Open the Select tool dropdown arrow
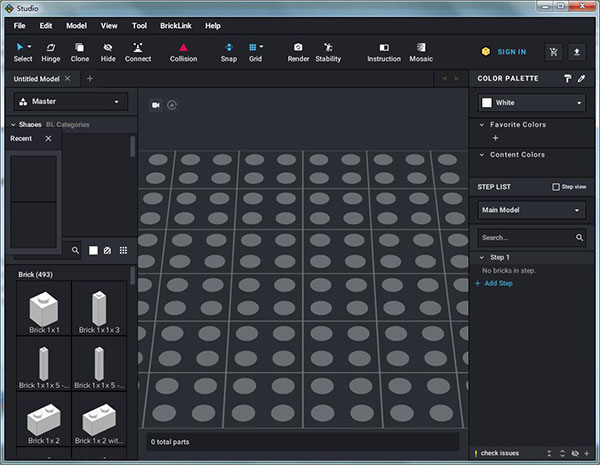Image resolution: width=600 pixels, height=465 pixels. tap(29, 47)
